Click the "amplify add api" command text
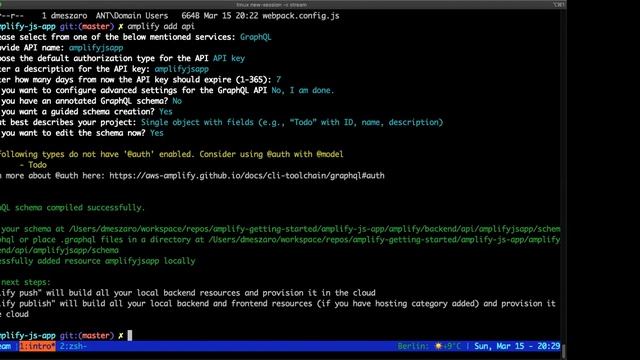 161,27
